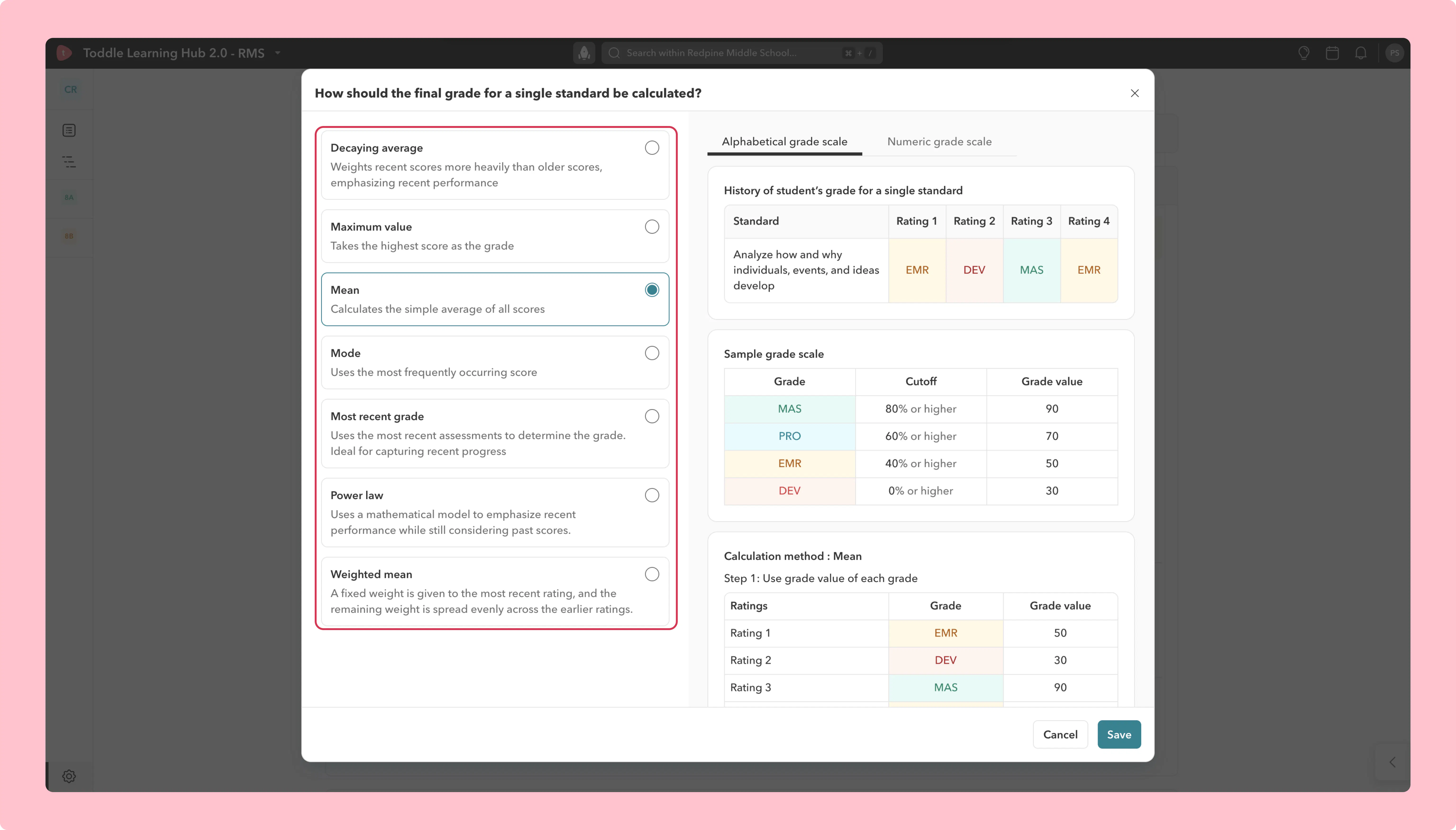Click the MAS cell under the Rating 3 column
1456x830 pixels.
(1032, 270)
